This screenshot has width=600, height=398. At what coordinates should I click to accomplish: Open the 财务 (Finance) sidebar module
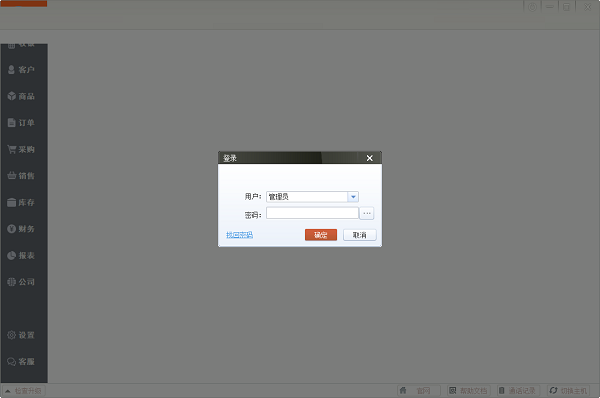coord(21,229)
